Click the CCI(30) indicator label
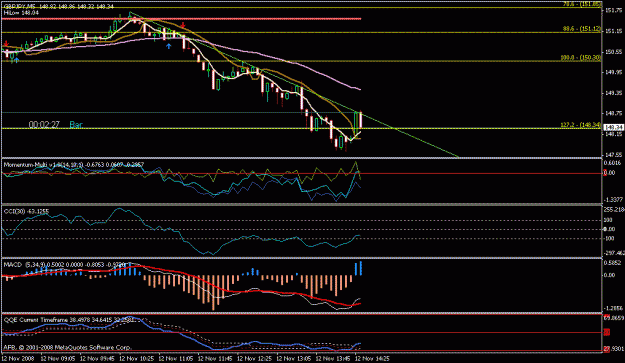 click(x=26, y=211)
